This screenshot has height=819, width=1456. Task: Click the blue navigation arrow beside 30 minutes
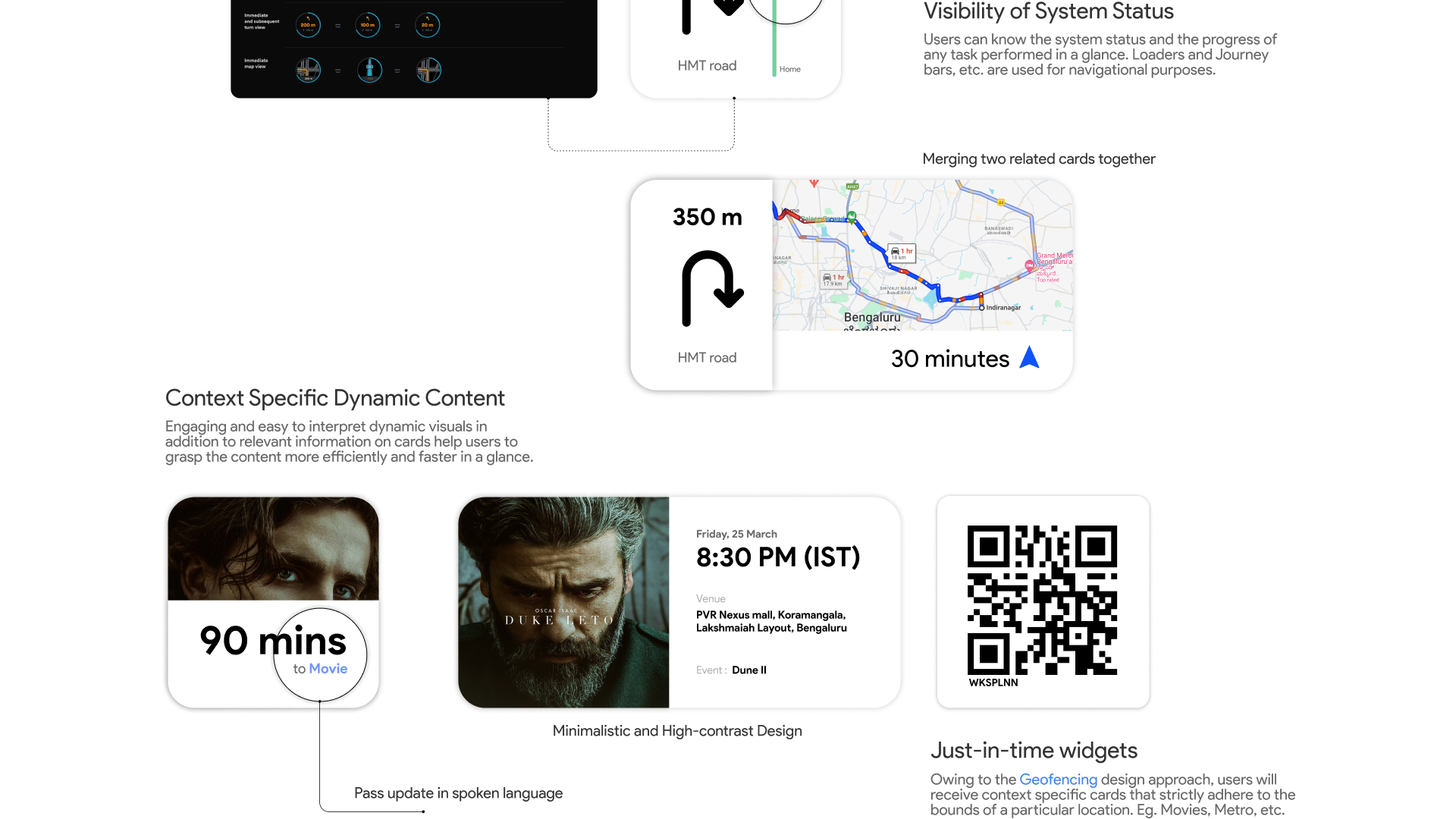1029,357
